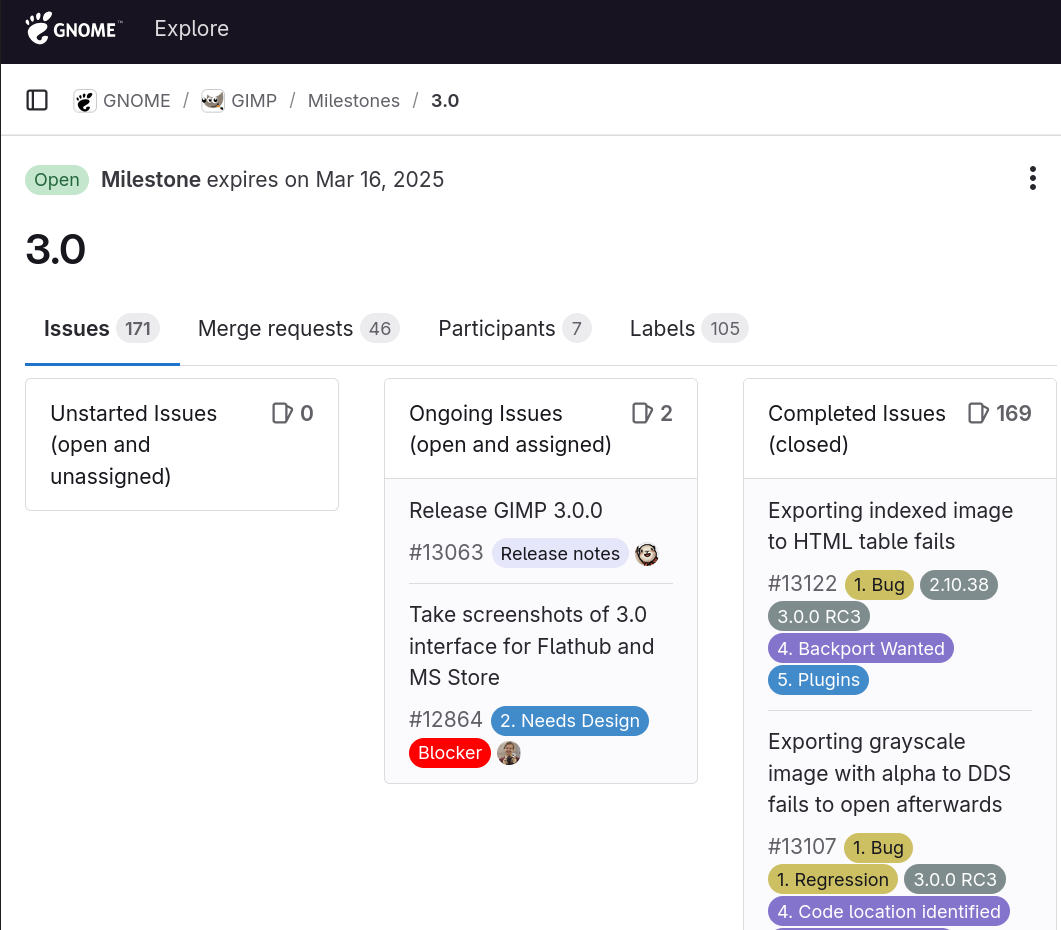
Task: Click the GNOME logo in header
Action: point(73,29)
